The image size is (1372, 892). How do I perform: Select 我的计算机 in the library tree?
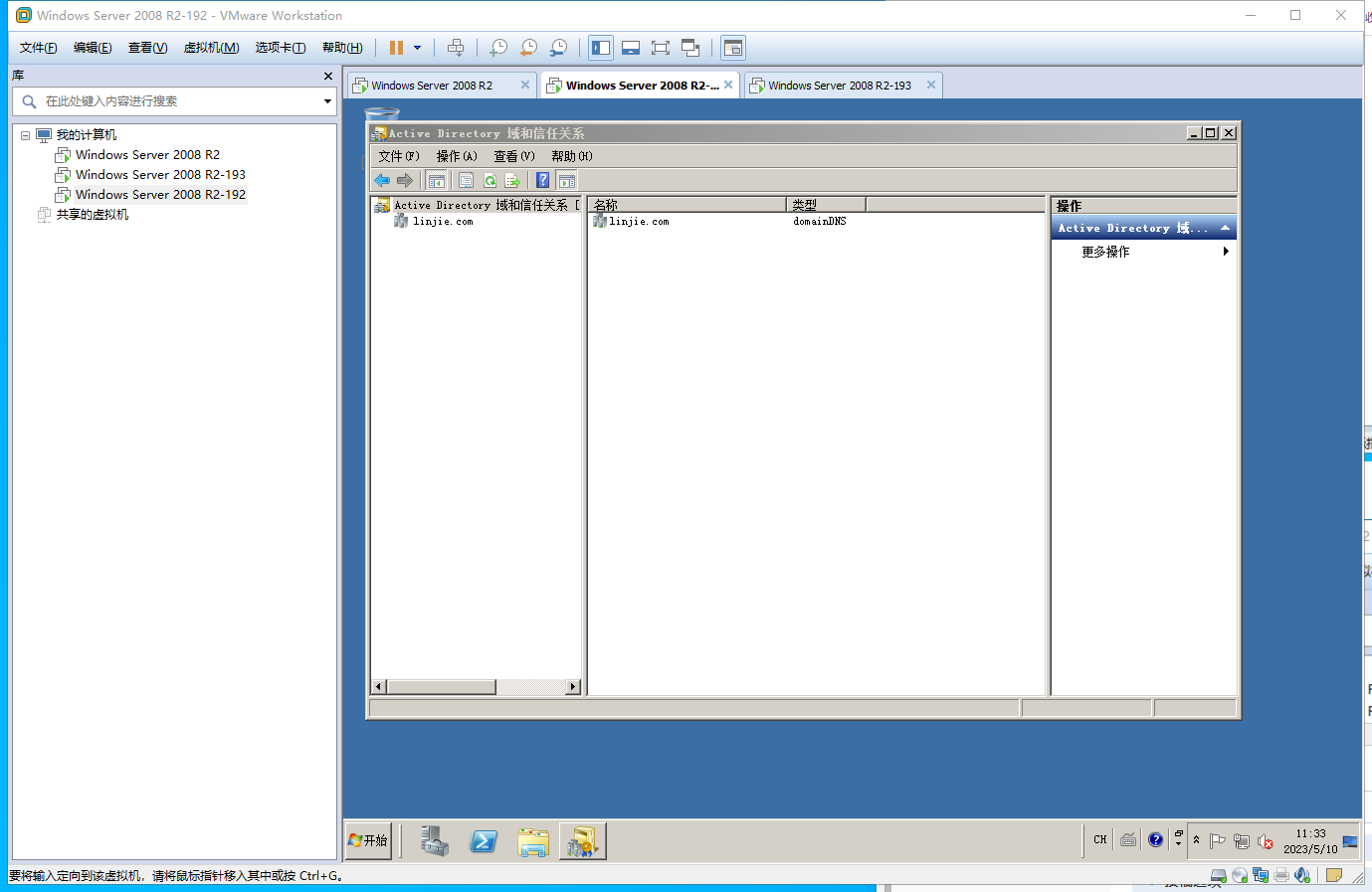click(87, 135)
